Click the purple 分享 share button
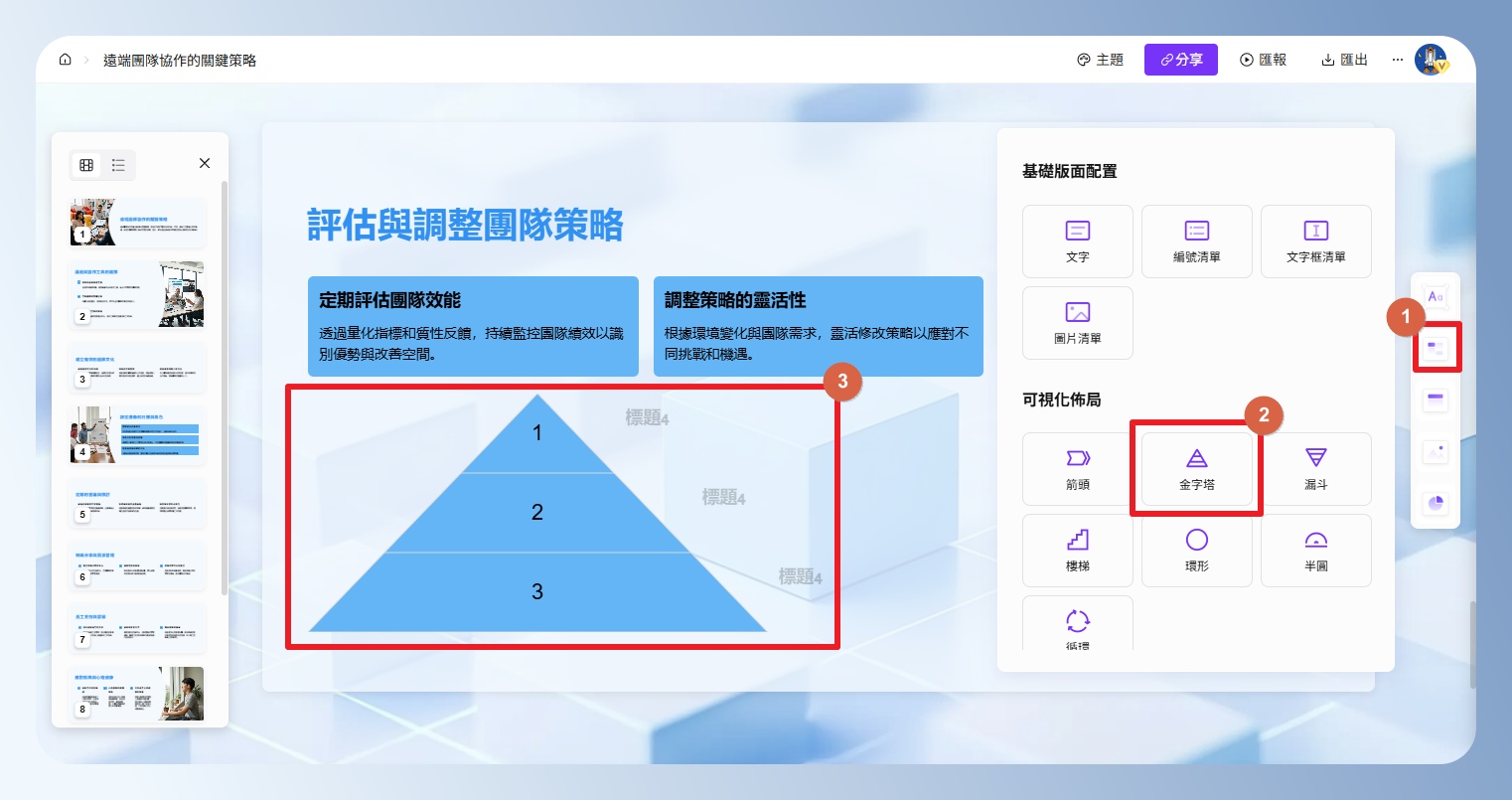Image resolution: width=1512 pixels, height=800 pixels. point(1180,60)
